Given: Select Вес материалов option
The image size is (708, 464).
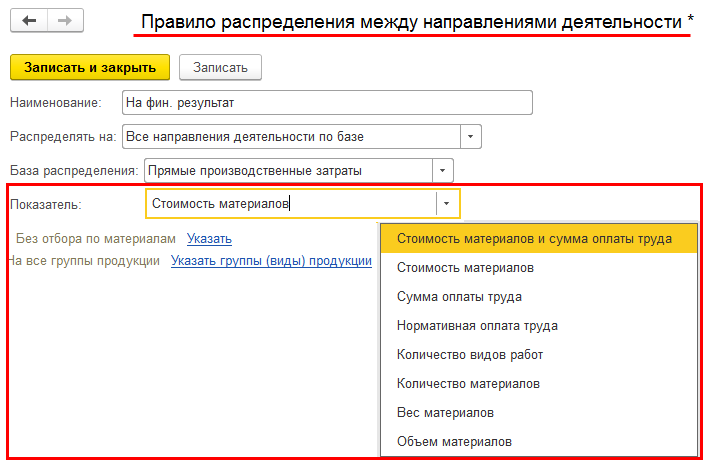Looking at the screenshot, I should tap(539, 412).
